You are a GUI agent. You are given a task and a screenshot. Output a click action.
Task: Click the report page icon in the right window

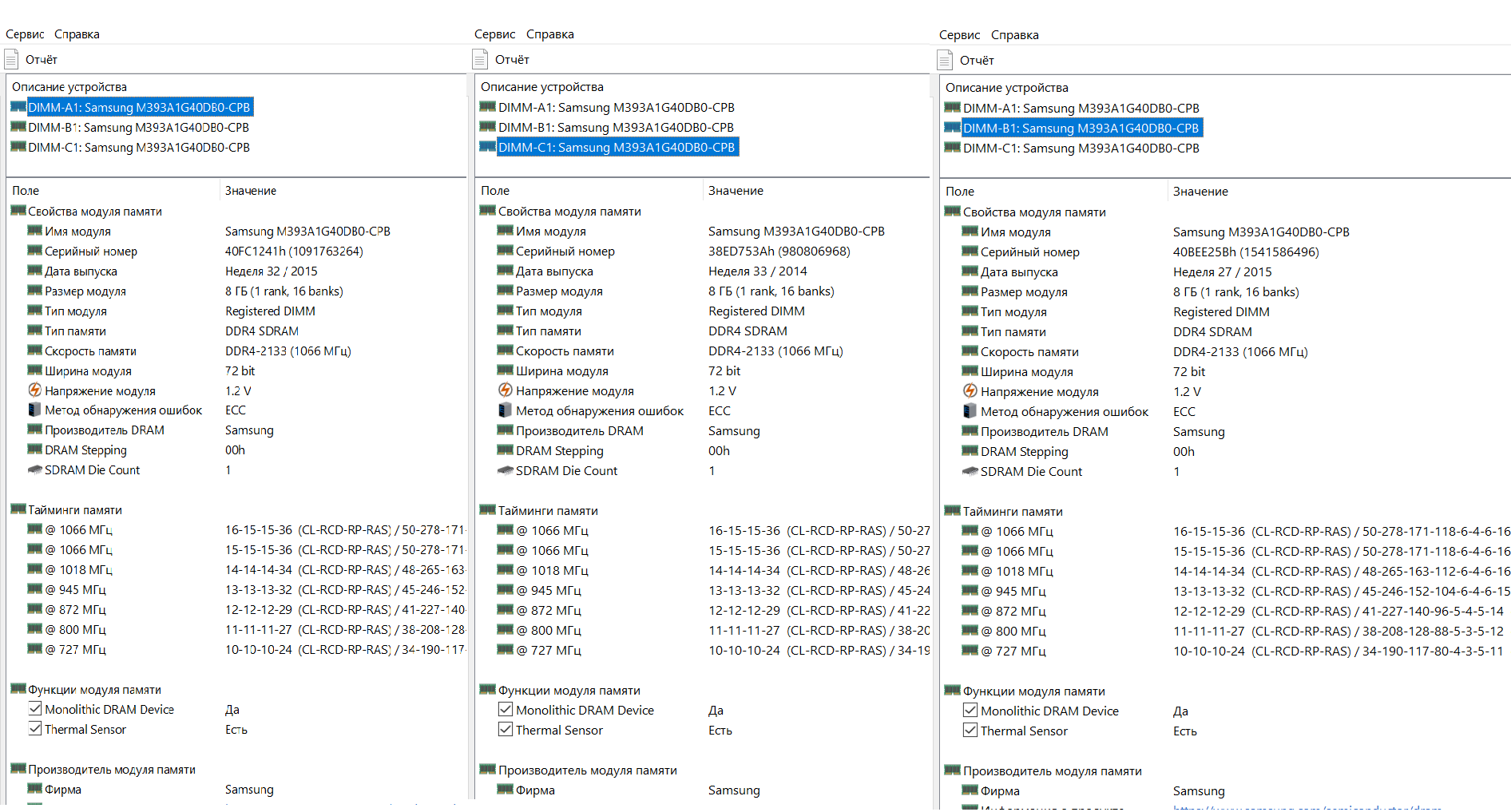coord(945,60)
